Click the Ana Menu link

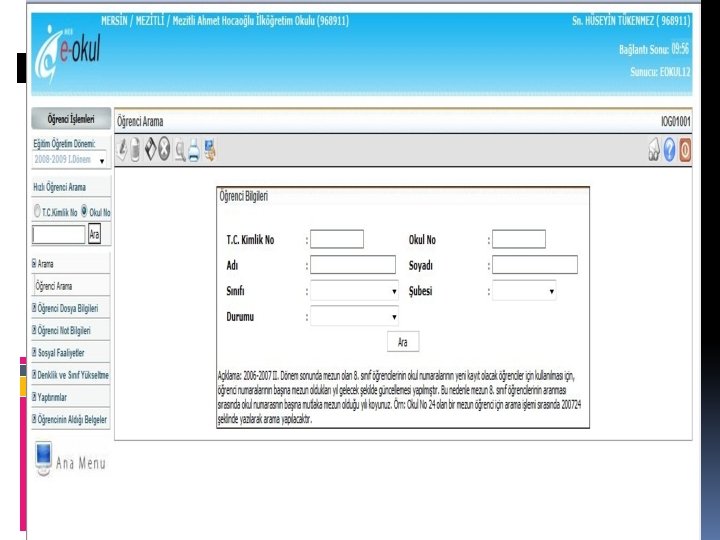click(81, 463)
